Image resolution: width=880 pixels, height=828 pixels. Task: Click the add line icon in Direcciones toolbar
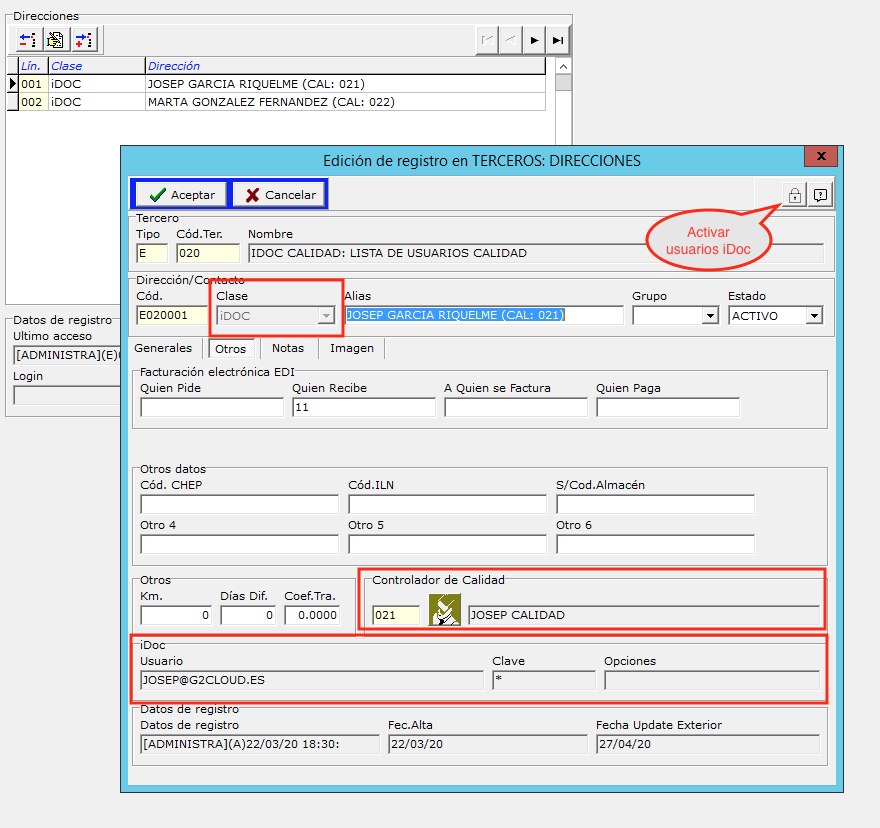click(84, 40)
